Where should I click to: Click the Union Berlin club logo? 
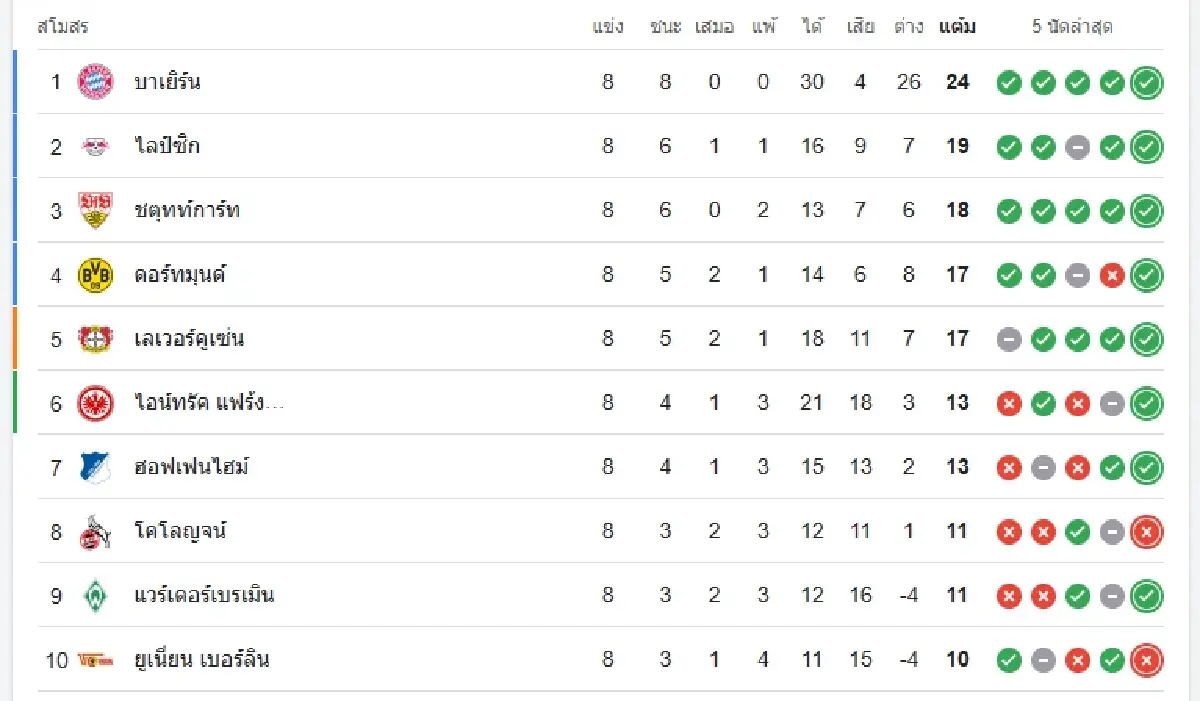click(x=96, y=660)
